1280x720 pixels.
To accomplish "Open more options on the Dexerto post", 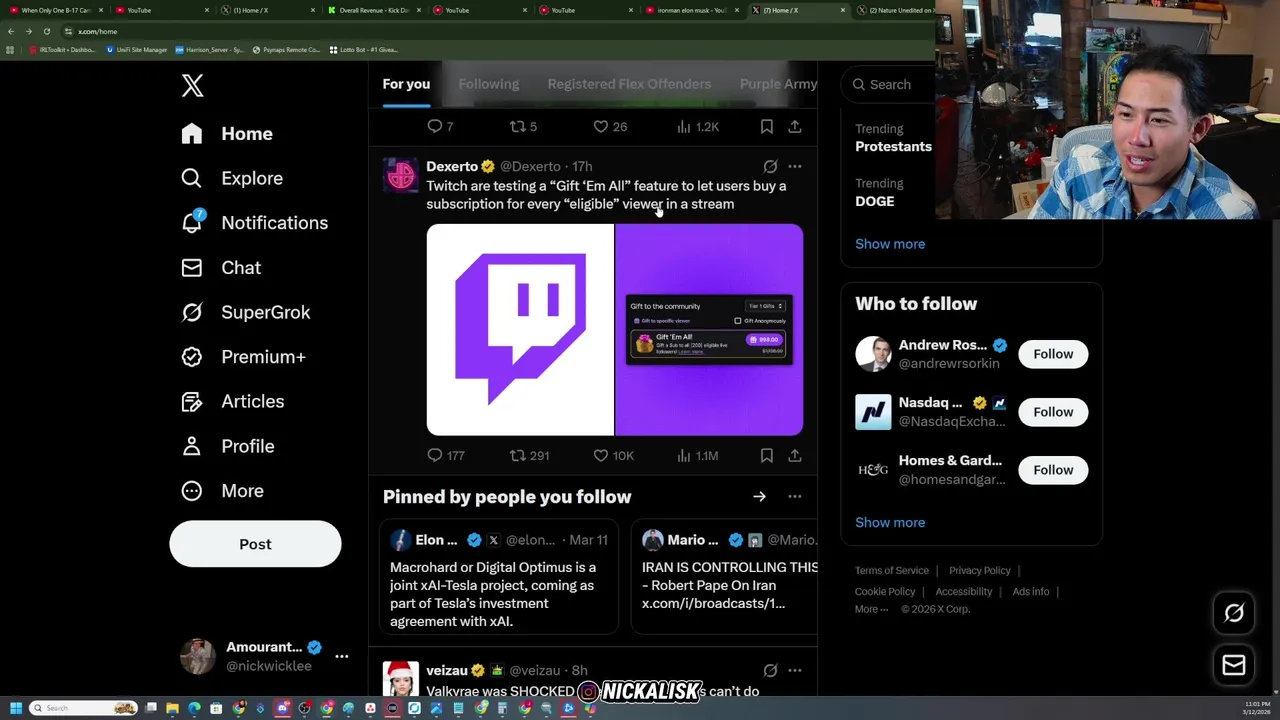I will [x=794, y=167].
